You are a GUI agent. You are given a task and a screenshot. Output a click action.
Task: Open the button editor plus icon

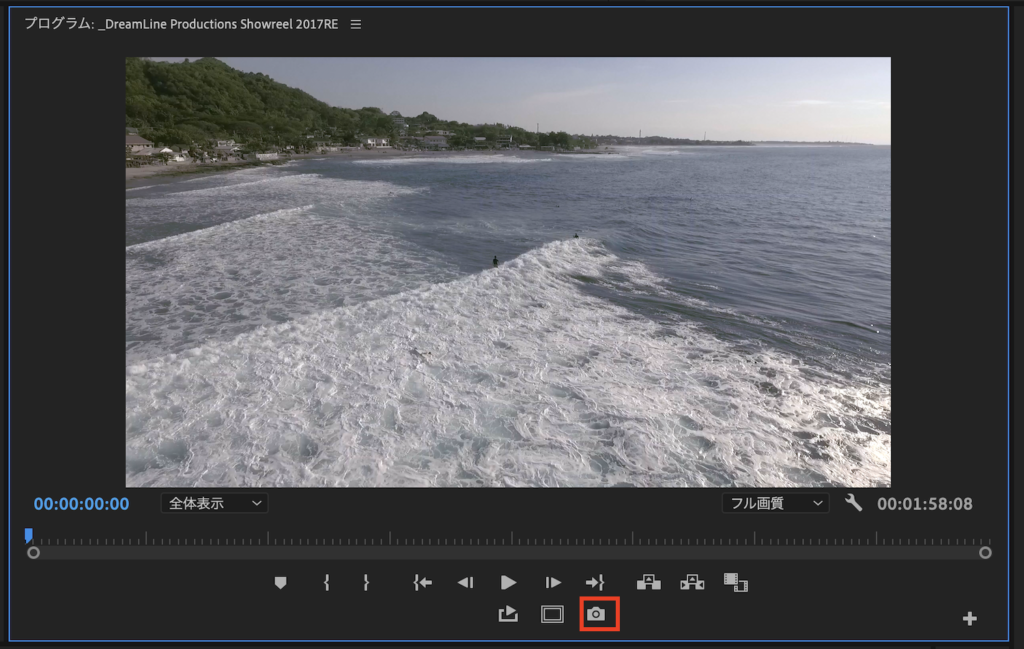point(969,619)
